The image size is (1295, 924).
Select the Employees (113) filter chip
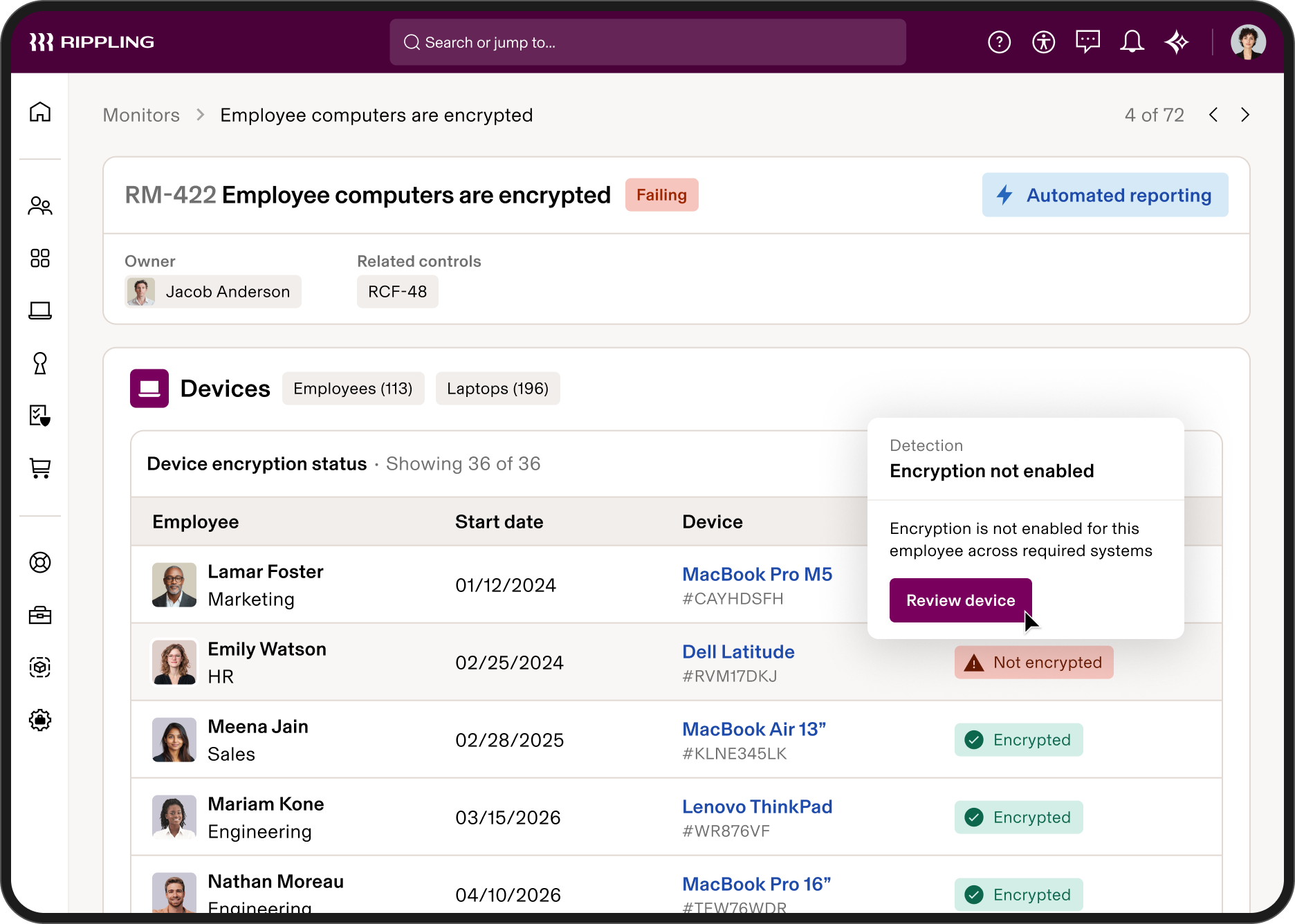coord(353,388)
